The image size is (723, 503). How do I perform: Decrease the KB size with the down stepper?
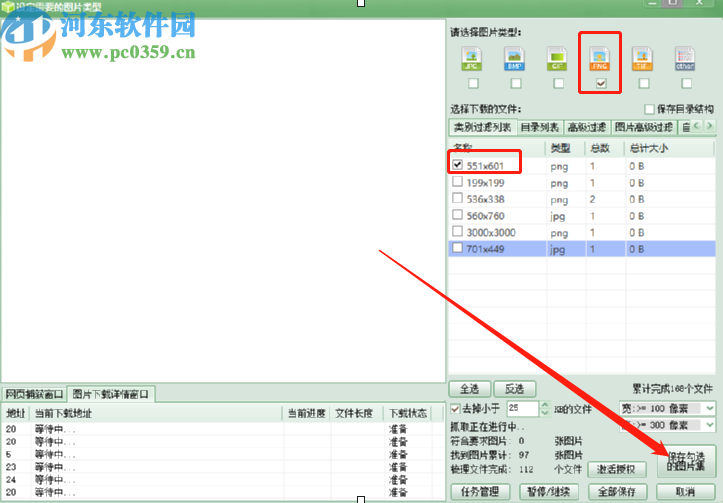click(x=545, y=412)
